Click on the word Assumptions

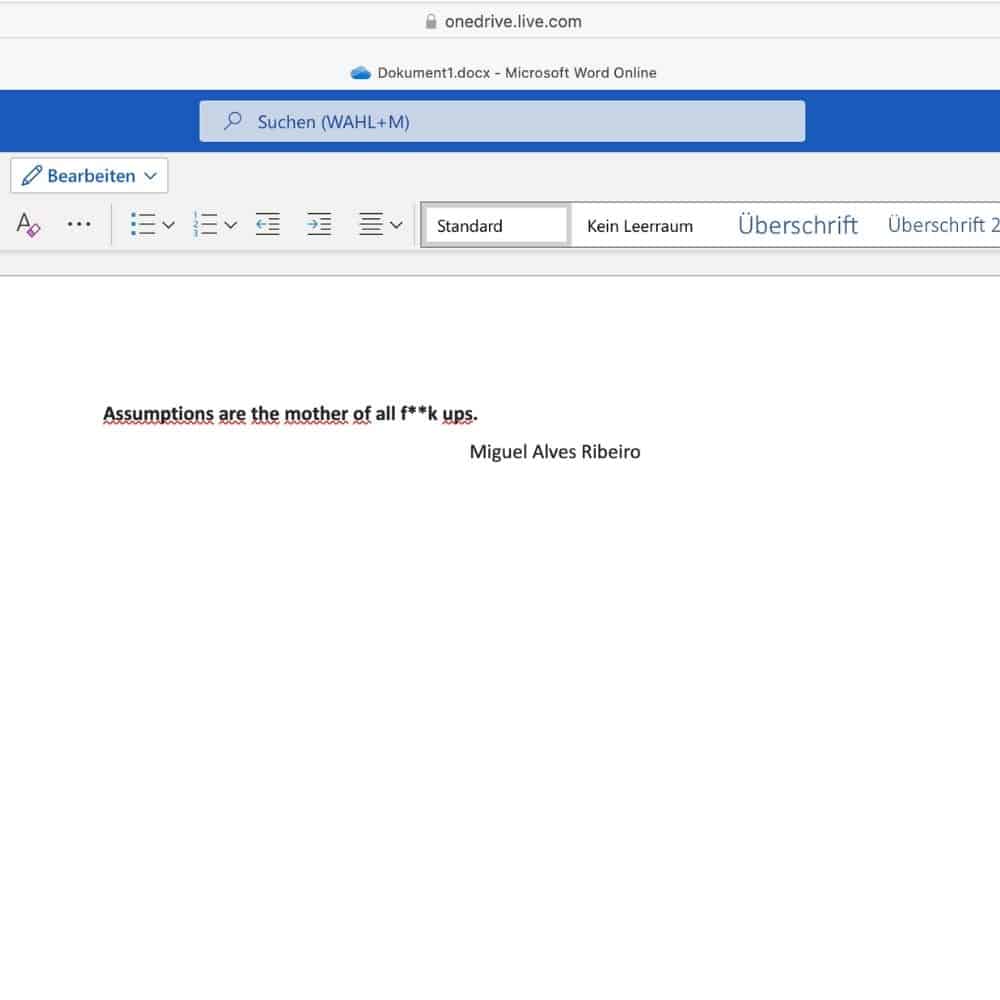(158, 414)
